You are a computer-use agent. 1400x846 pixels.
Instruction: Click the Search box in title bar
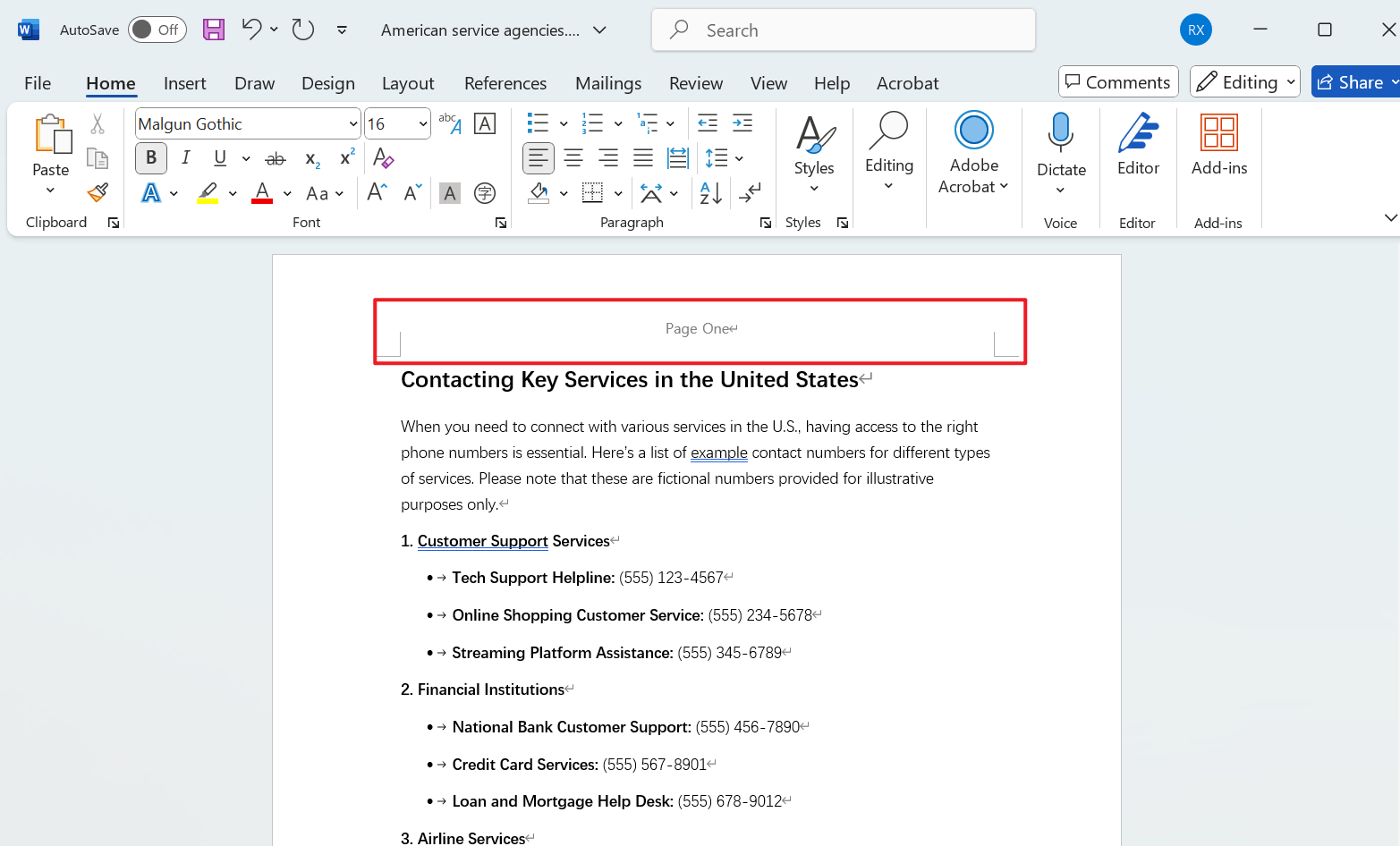pos(843,30)
